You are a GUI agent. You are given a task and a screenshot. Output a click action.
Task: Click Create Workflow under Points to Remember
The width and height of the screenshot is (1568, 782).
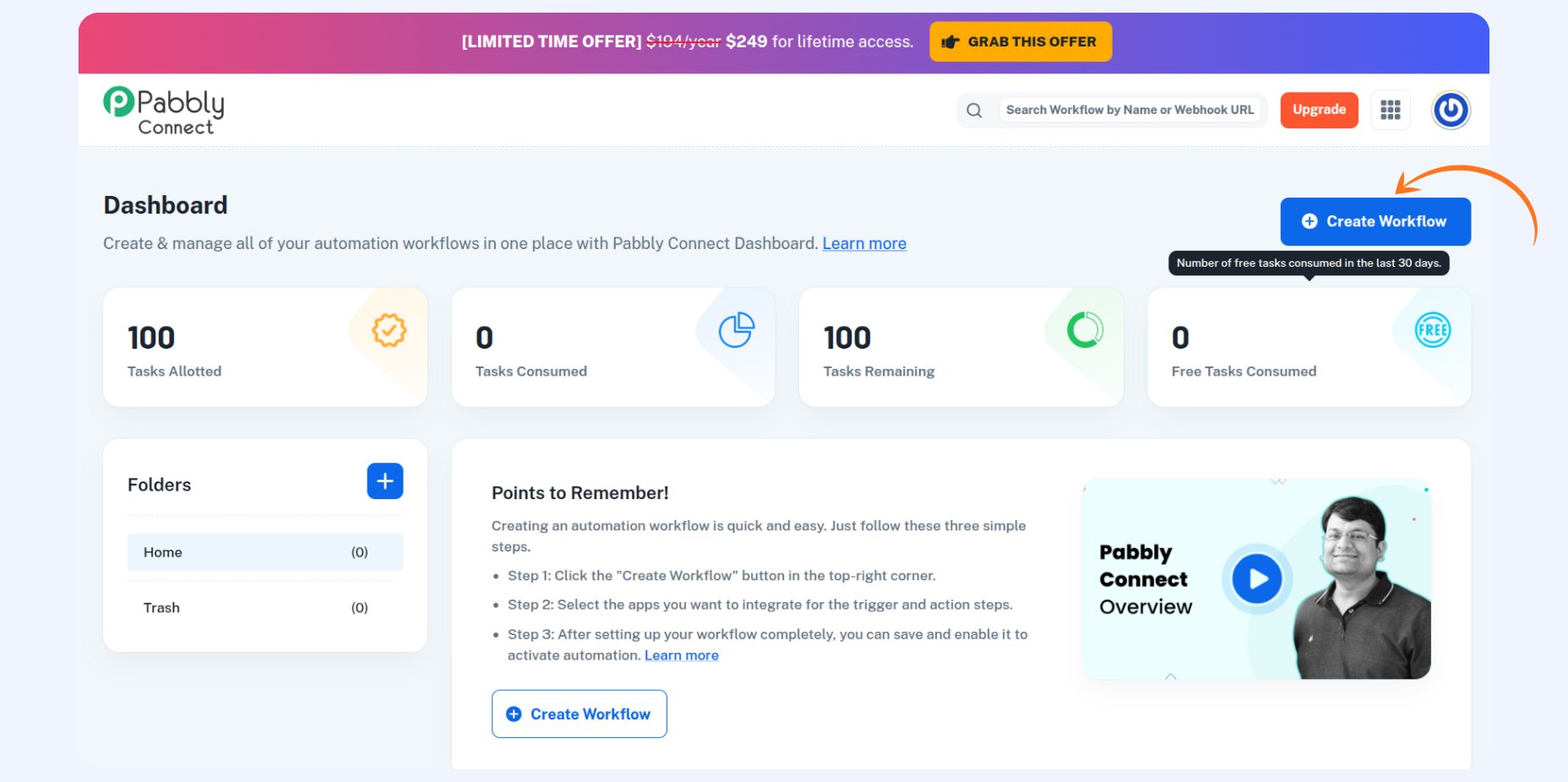pyautogui.click(x=579, y=714)
